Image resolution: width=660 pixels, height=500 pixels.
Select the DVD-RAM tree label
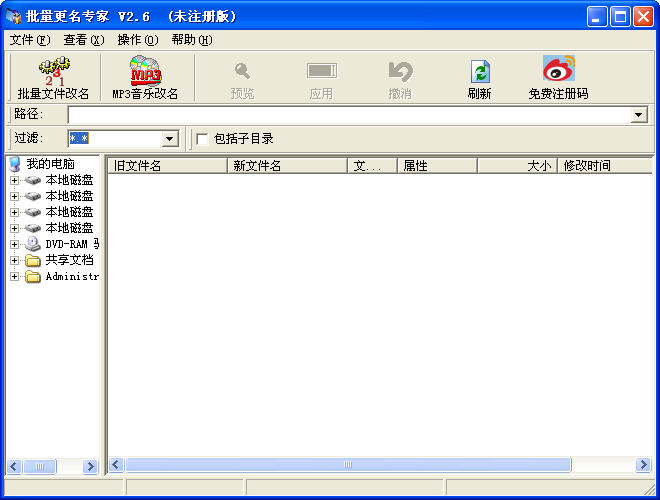point(72,244)
